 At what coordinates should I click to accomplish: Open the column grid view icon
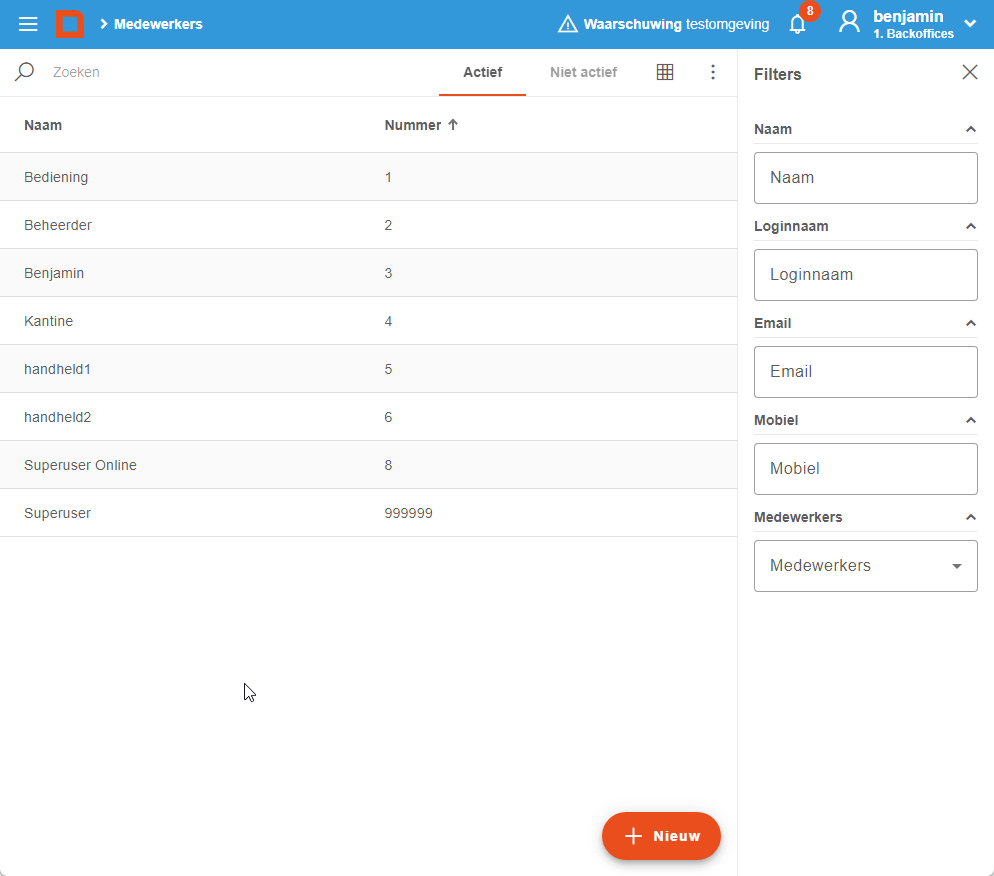pyautogui.click(x=665, y=72)
